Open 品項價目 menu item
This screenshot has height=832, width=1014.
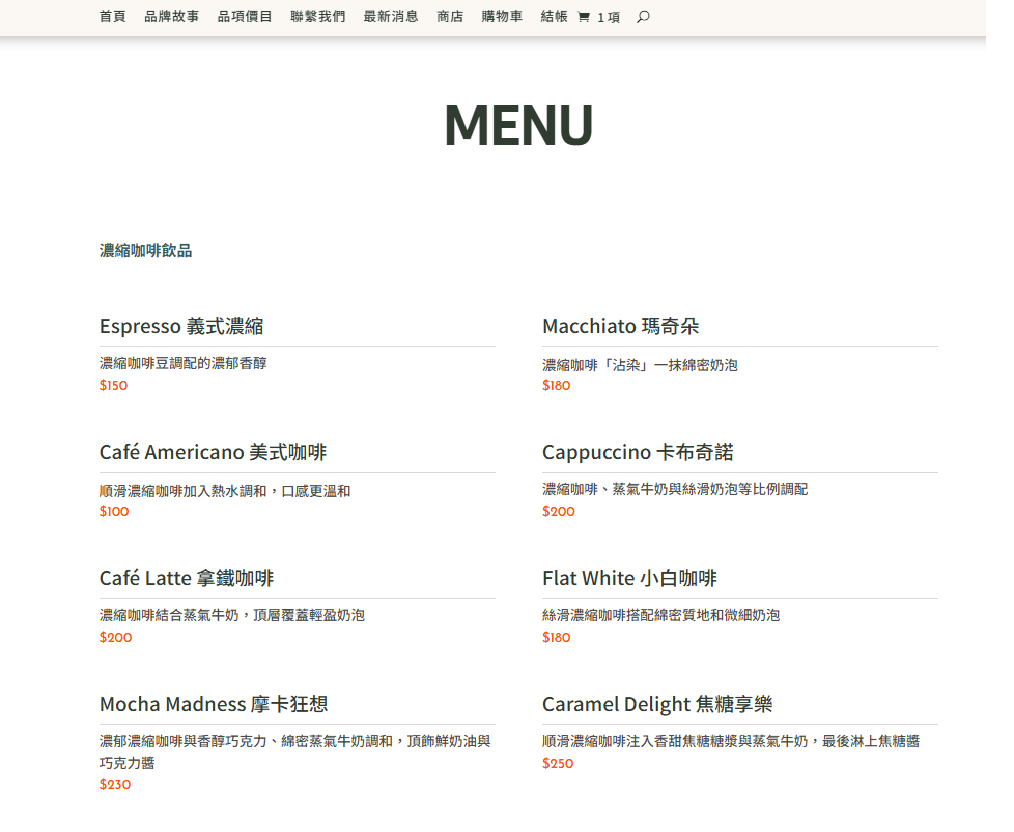coord(244,17)
